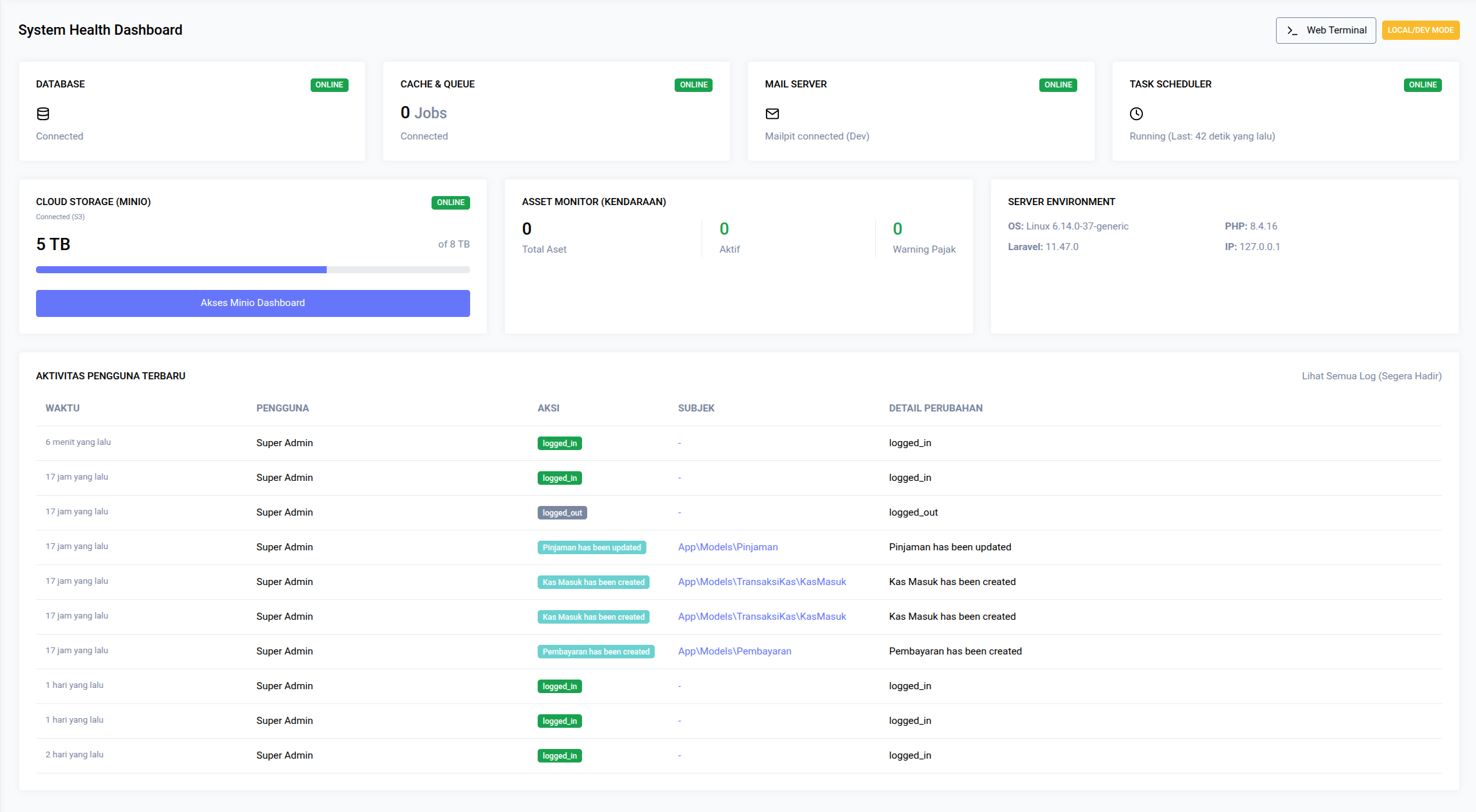The width and height of the screenshot is (1476, 812).
Task: Click the Cloud Storage ONLINE badge
Action: (450, 203)
